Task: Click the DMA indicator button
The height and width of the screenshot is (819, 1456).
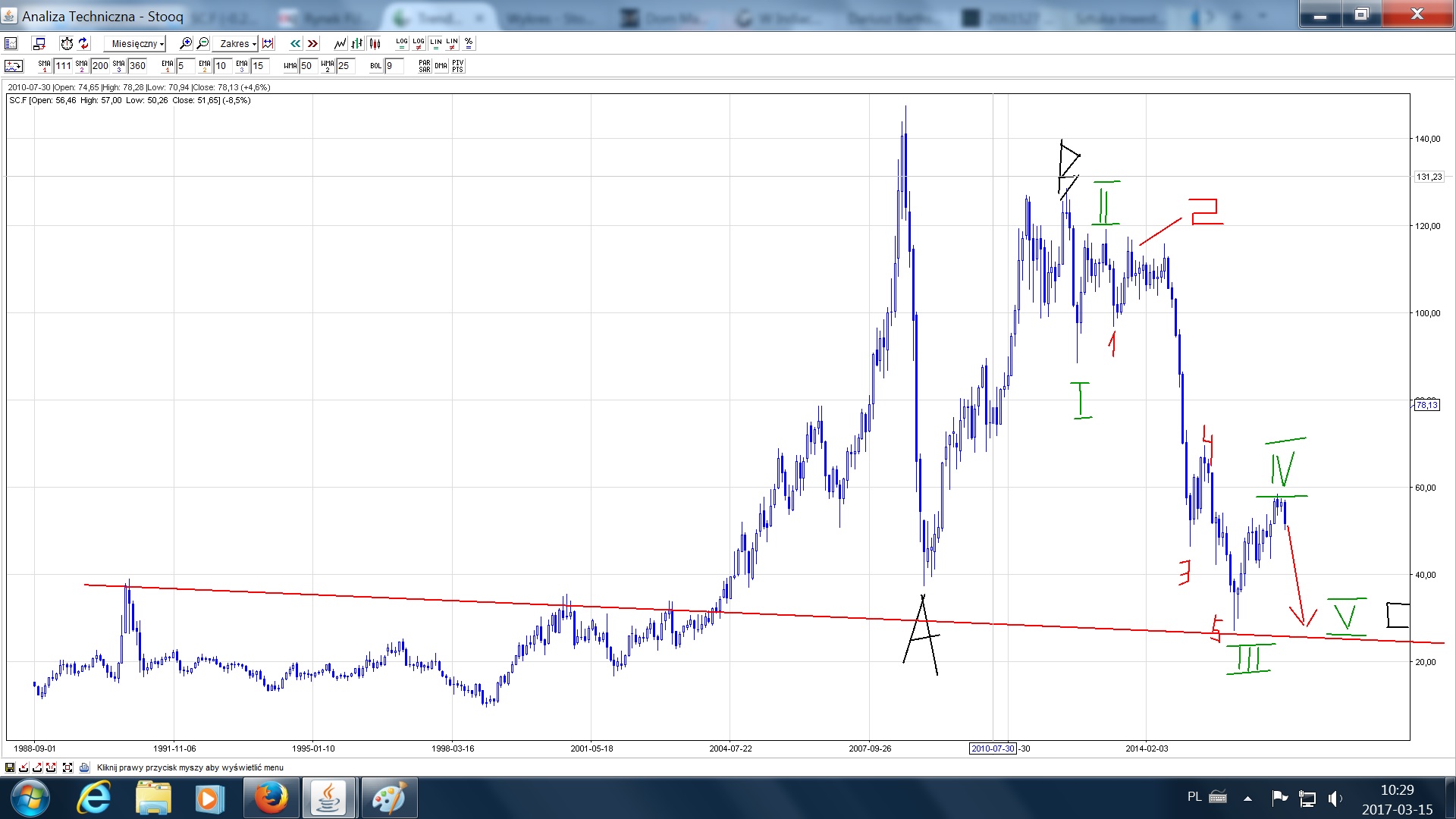Action: (x=441, y=66)
